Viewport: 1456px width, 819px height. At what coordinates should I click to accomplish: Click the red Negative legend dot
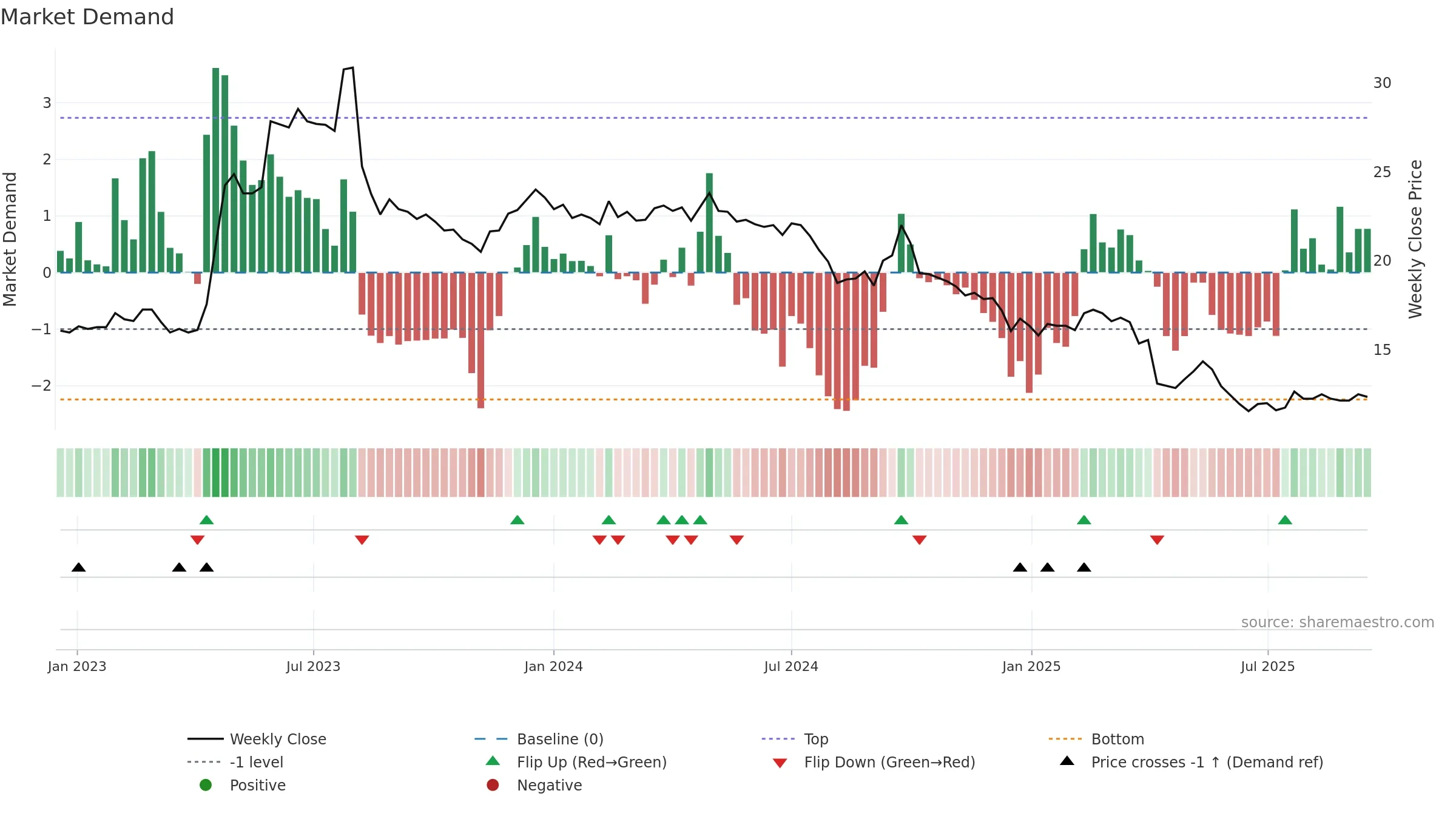[x=493, y=785]
